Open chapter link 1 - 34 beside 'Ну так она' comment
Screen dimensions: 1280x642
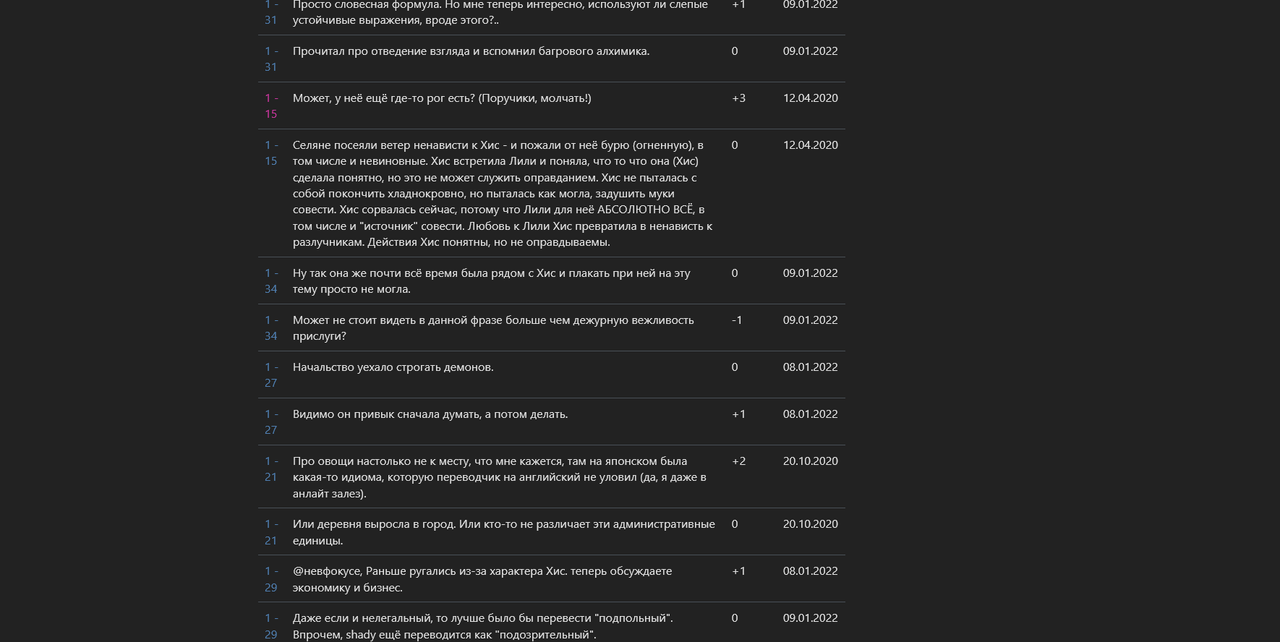tap(271, 281)
